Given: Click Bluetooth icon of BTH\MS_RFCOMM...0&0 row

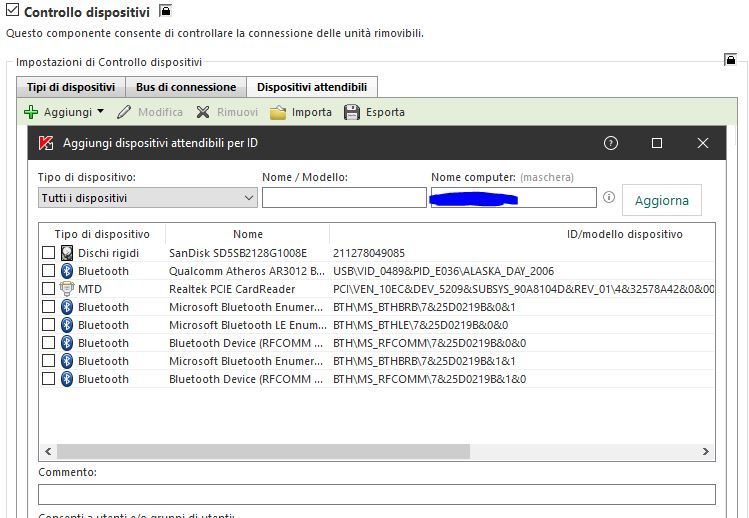Looking at the screenshot, I should [67, 343].
